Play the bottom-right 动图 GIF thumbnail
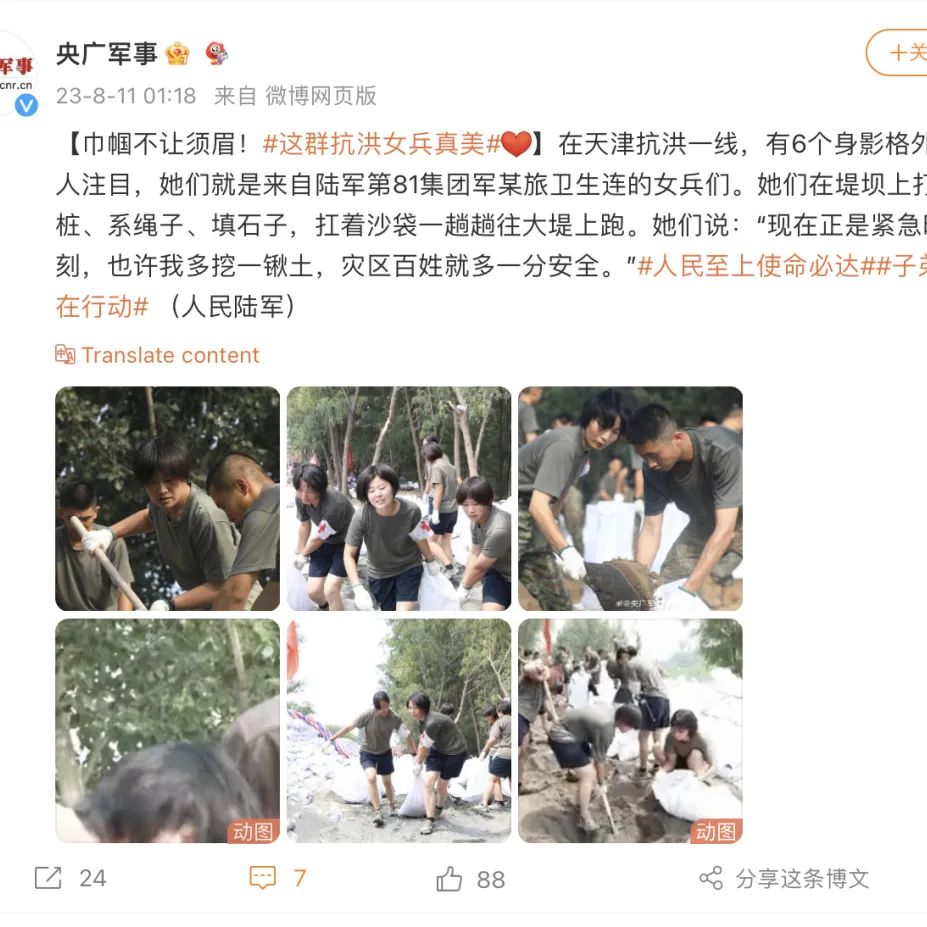This screenshot has width=927, height=927. (x=630, y=731)
